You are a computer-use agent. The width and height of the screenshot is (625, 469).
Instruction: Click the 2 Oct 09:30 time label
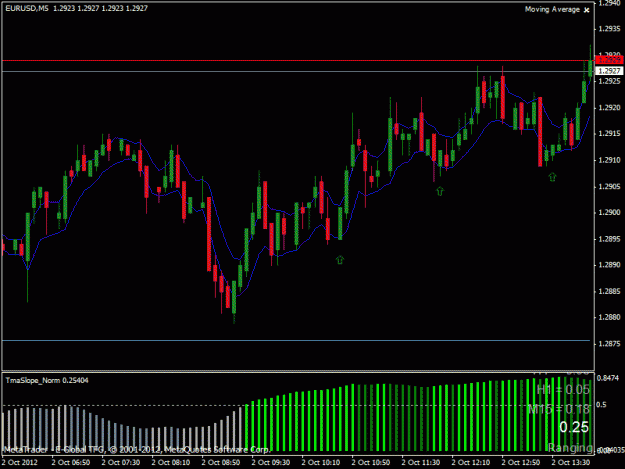point(271,463)
